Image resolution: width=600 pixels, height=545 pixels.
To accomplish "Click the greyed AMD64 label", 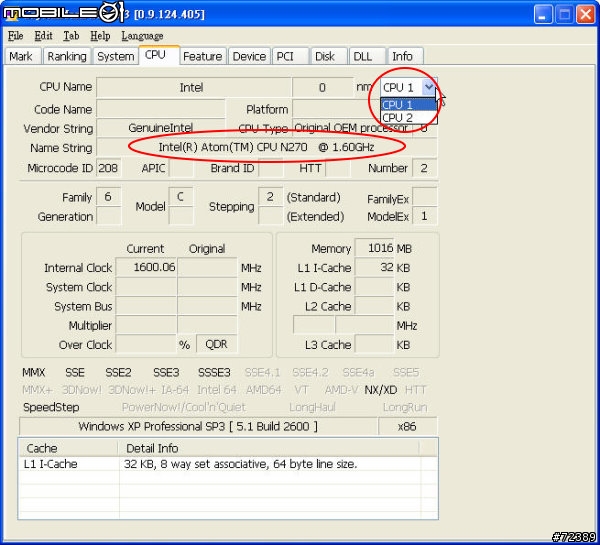I will (264, 390).
